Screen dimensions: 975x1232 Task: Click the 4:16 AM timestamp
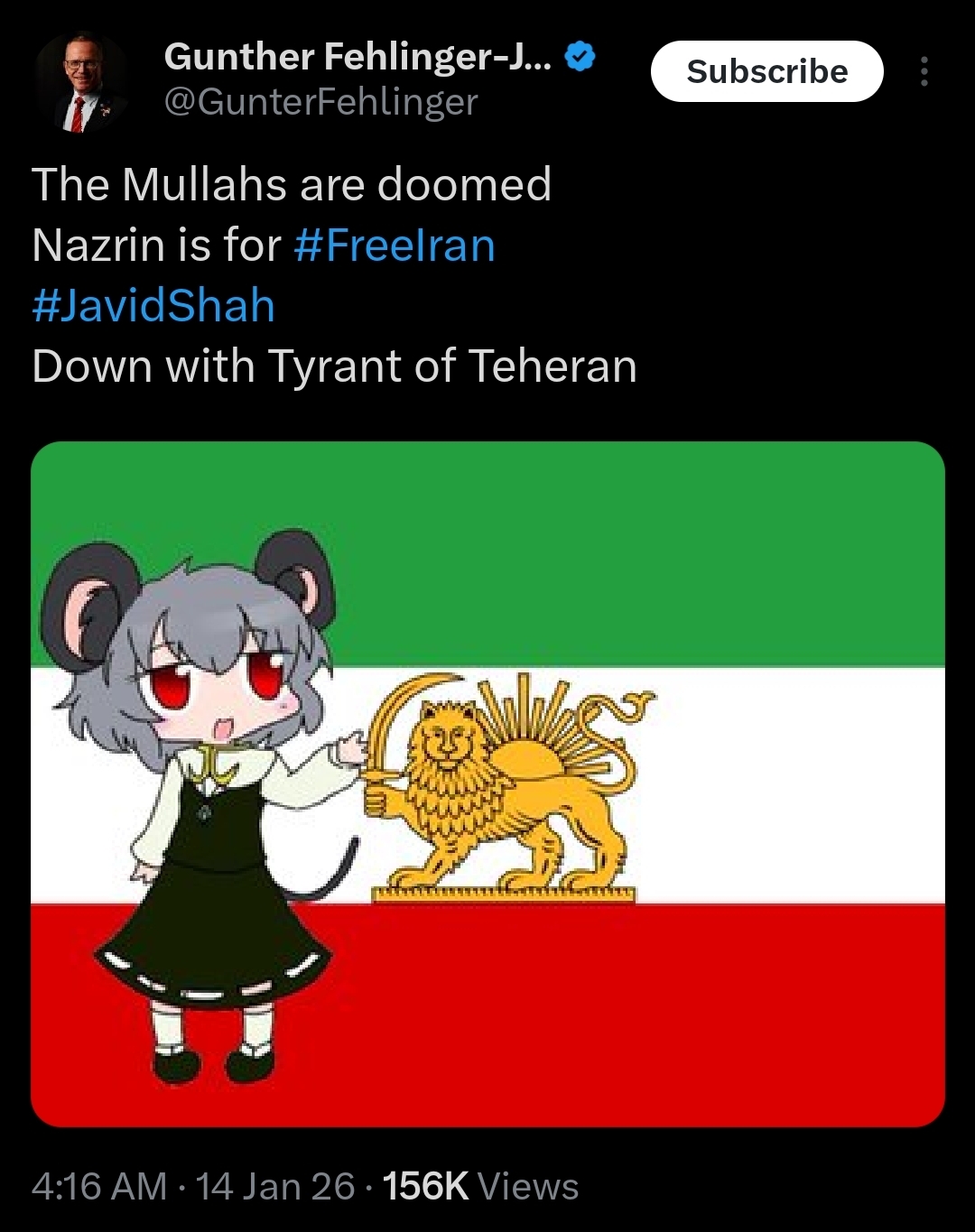[99, 1186]
